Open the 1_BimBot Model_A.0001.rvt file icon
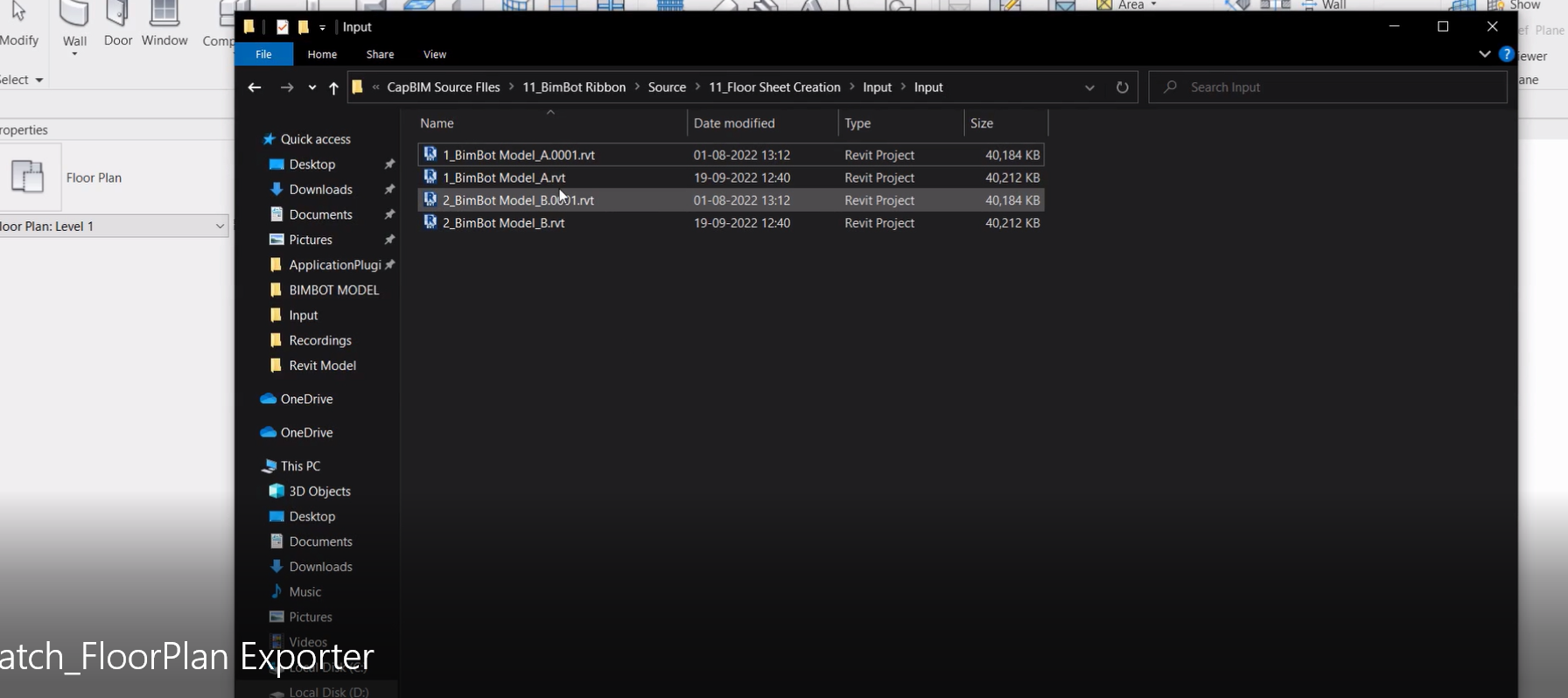The height and width of the screenshot is (698, 1568). 430,154
